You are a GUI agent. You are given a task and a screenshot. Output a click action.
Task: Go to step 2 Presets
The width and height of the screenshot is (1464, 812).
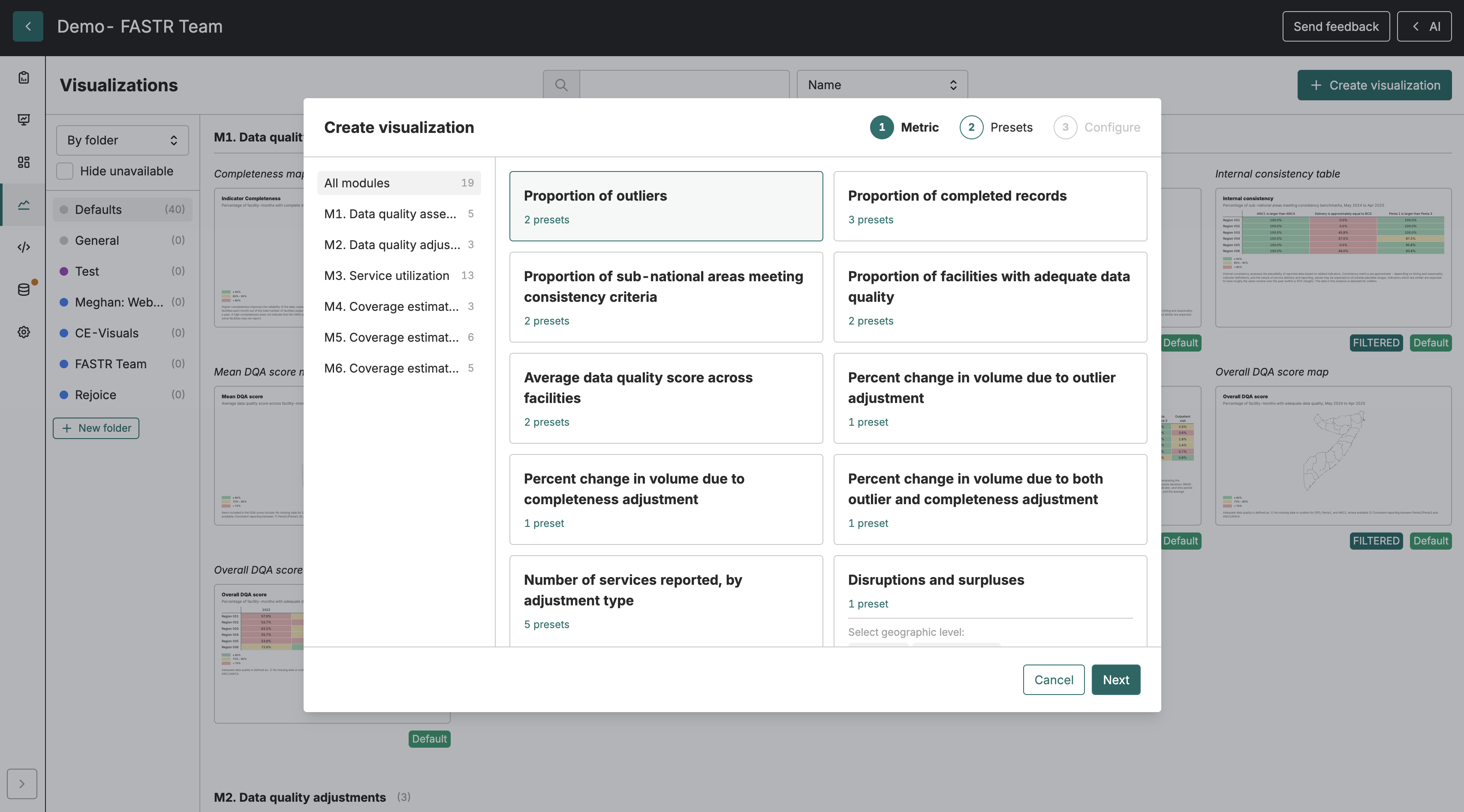click(996, 127)
